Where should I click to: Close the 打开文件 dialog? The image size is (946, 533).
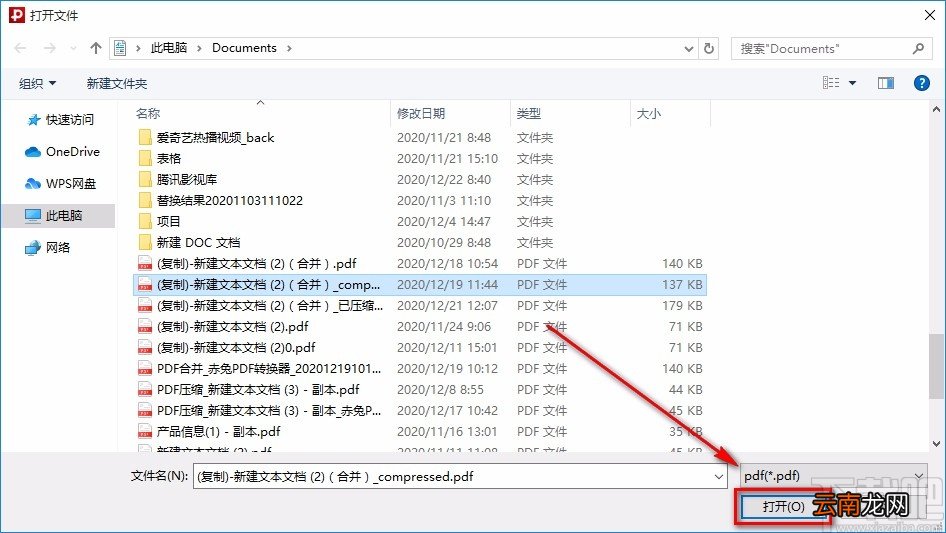pyautogui.click(x=930, y=15)
